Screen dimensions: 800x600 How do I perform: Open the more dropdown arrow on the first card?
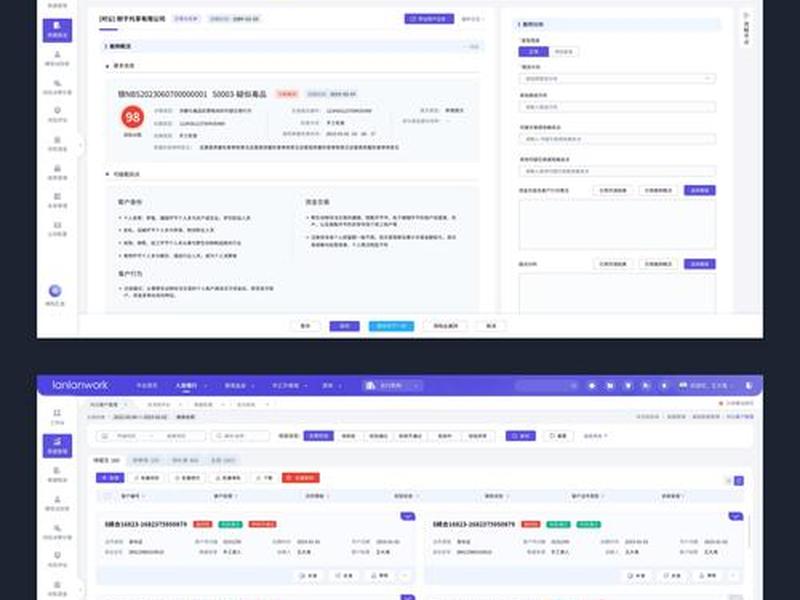coord(405,576)
